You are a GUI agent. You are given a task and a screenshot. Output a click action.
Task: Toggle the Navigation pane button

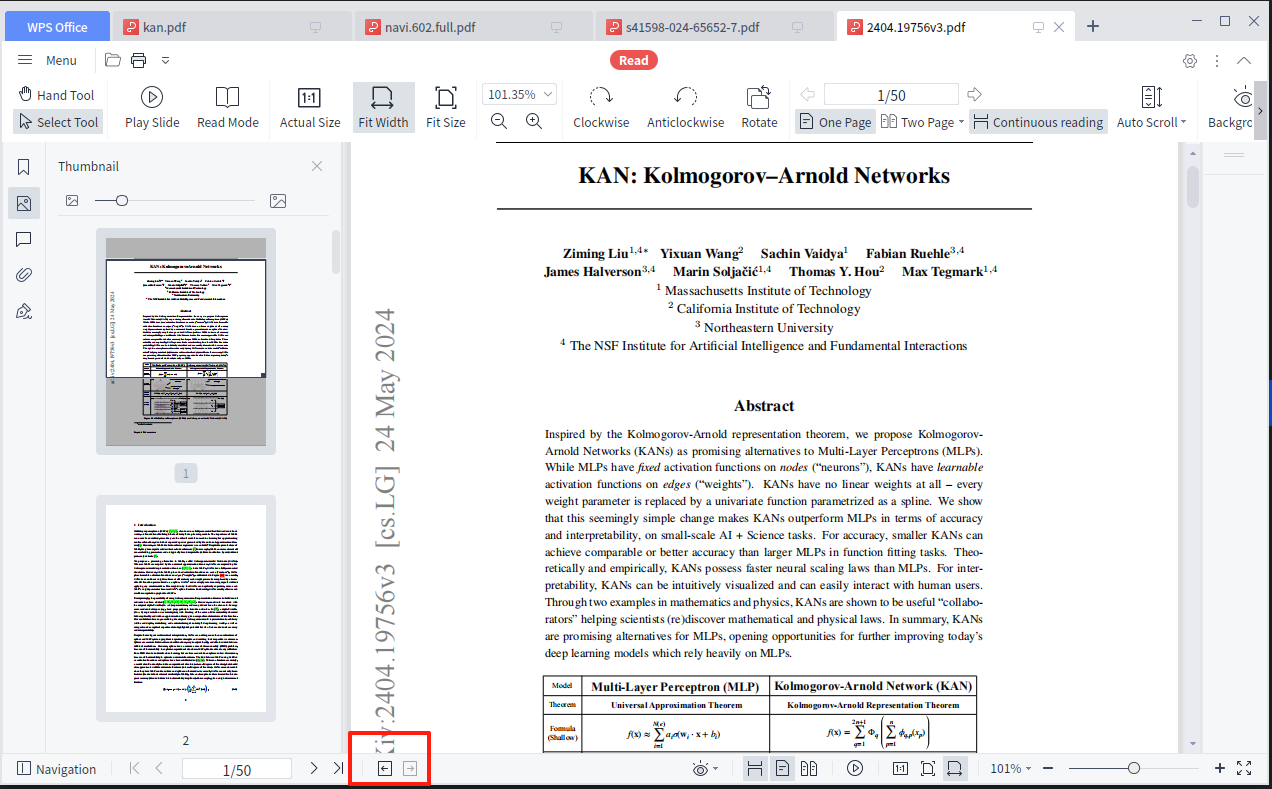[x=57, y=769]
